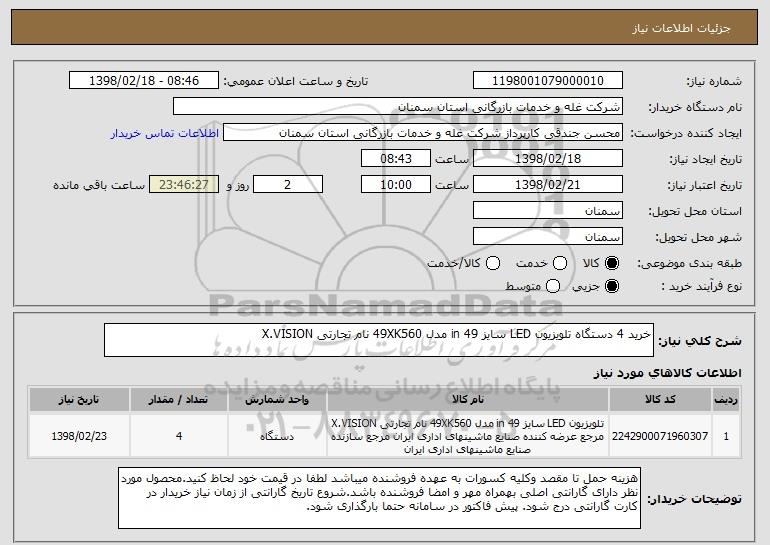
Task: Click the row number 1 cell
Action: [x=726, y=436]
